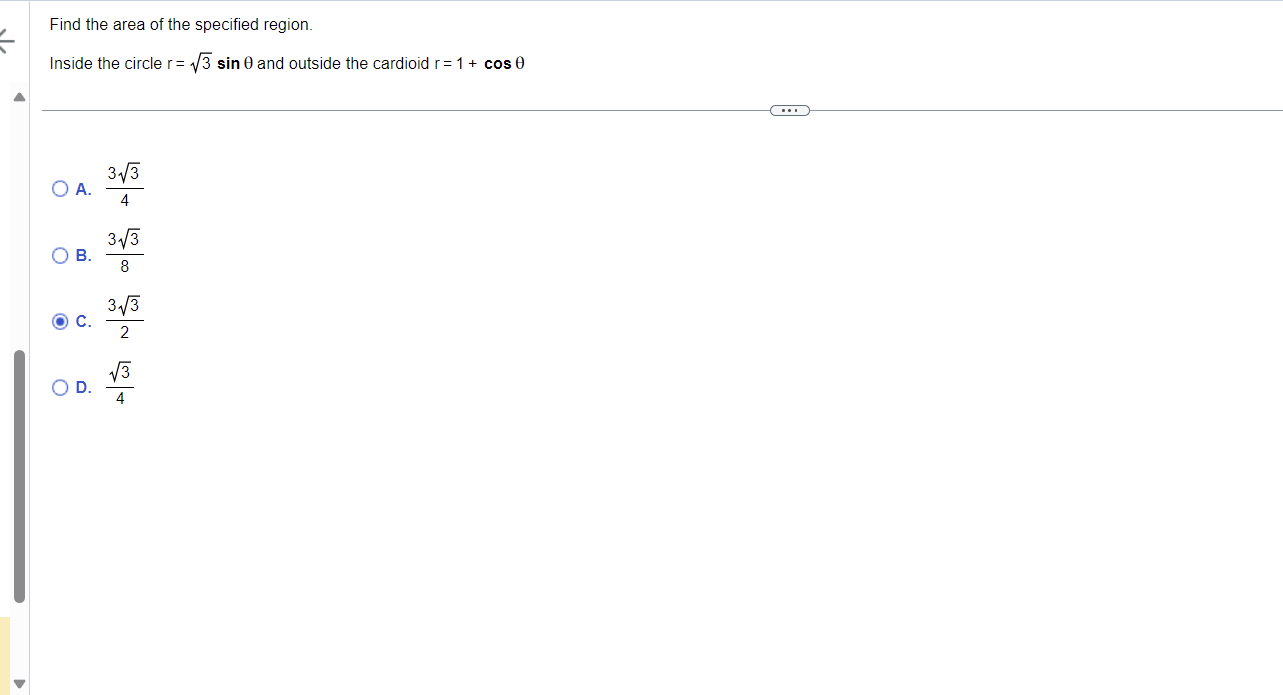Click the yellow highlighted strip at bottom-left
The height and width of the screenshot is (695, 1283).
(5, 656)
